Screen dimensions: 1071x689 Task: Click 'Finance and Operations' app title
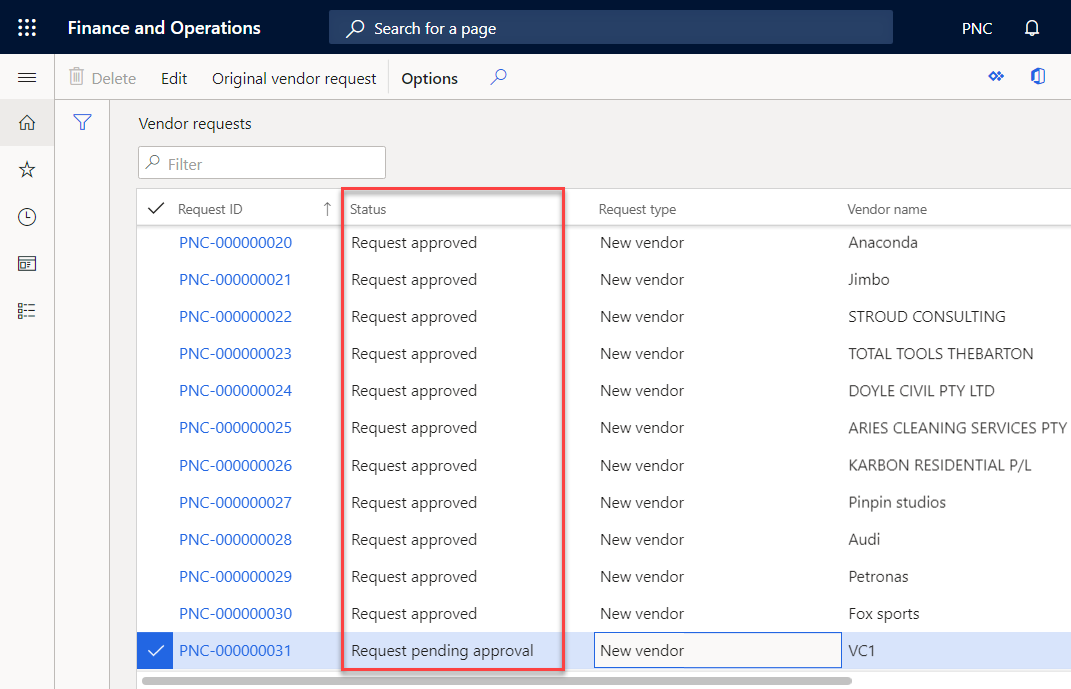tap(164, 27)
